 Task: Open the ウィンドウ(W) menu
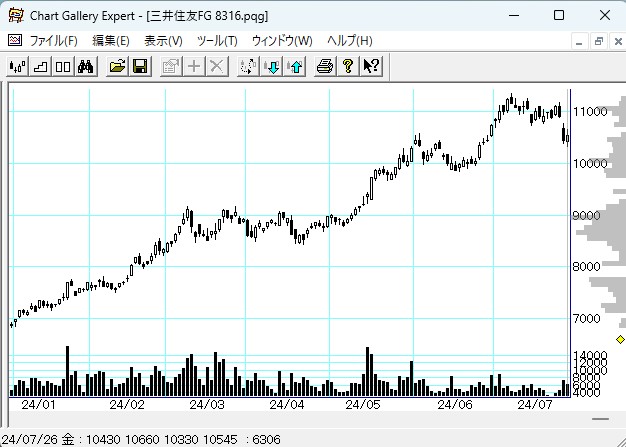281,41
